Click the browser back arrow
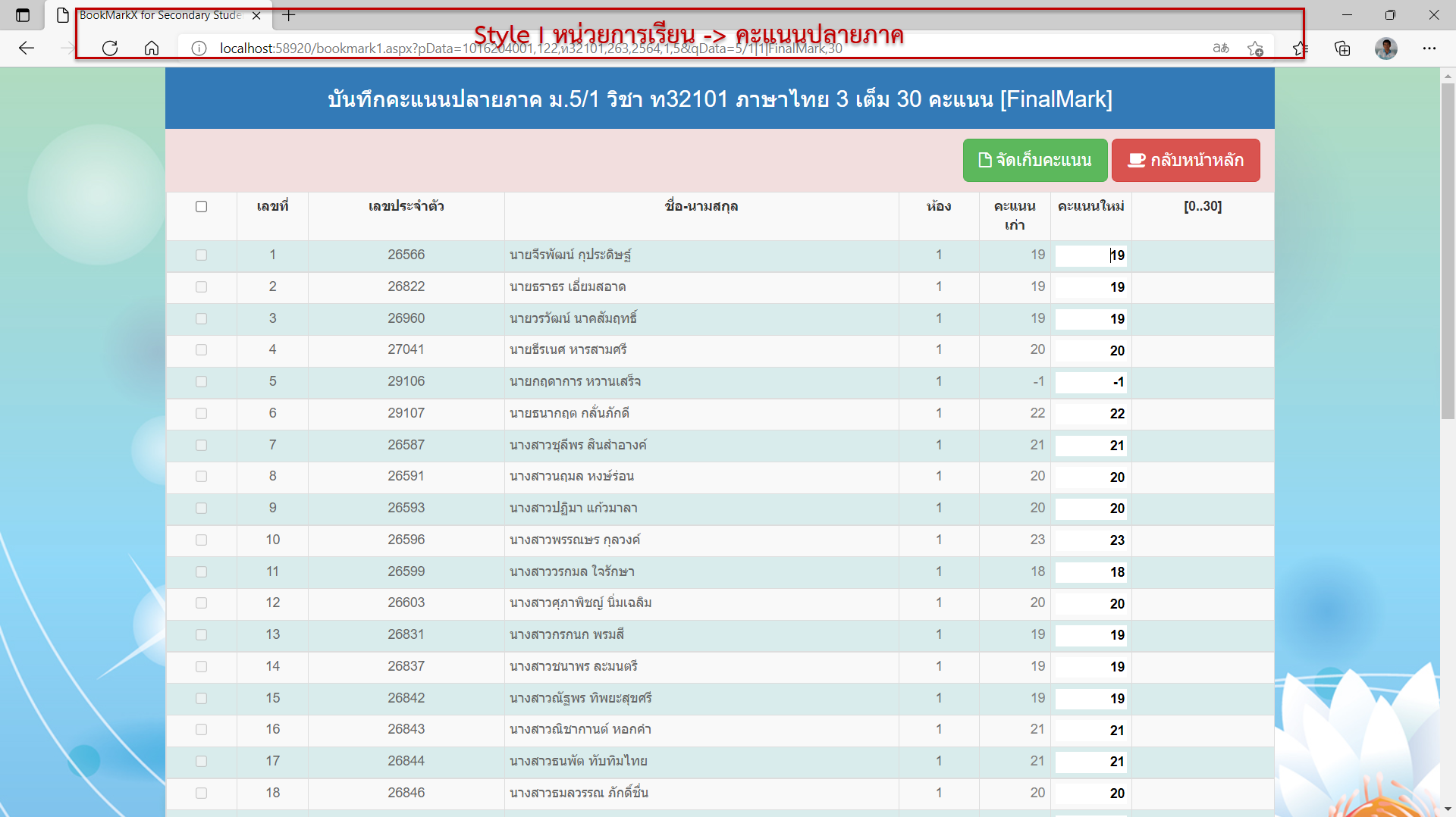Image resolution: width=1456 pixels, height=817 pixels. pyautogui.click(x=27, y=49)
